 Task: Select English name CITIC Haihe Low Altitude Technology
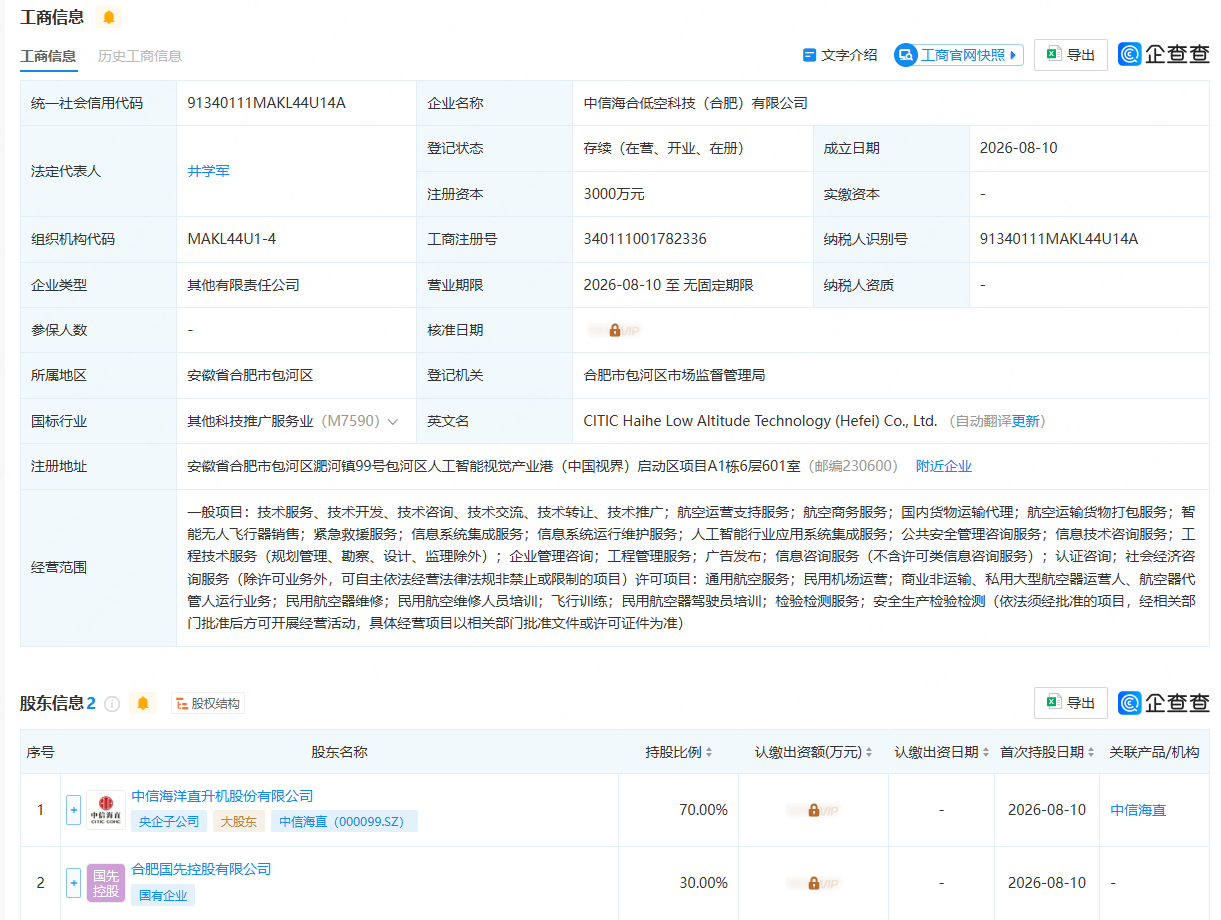click(761, 421)
